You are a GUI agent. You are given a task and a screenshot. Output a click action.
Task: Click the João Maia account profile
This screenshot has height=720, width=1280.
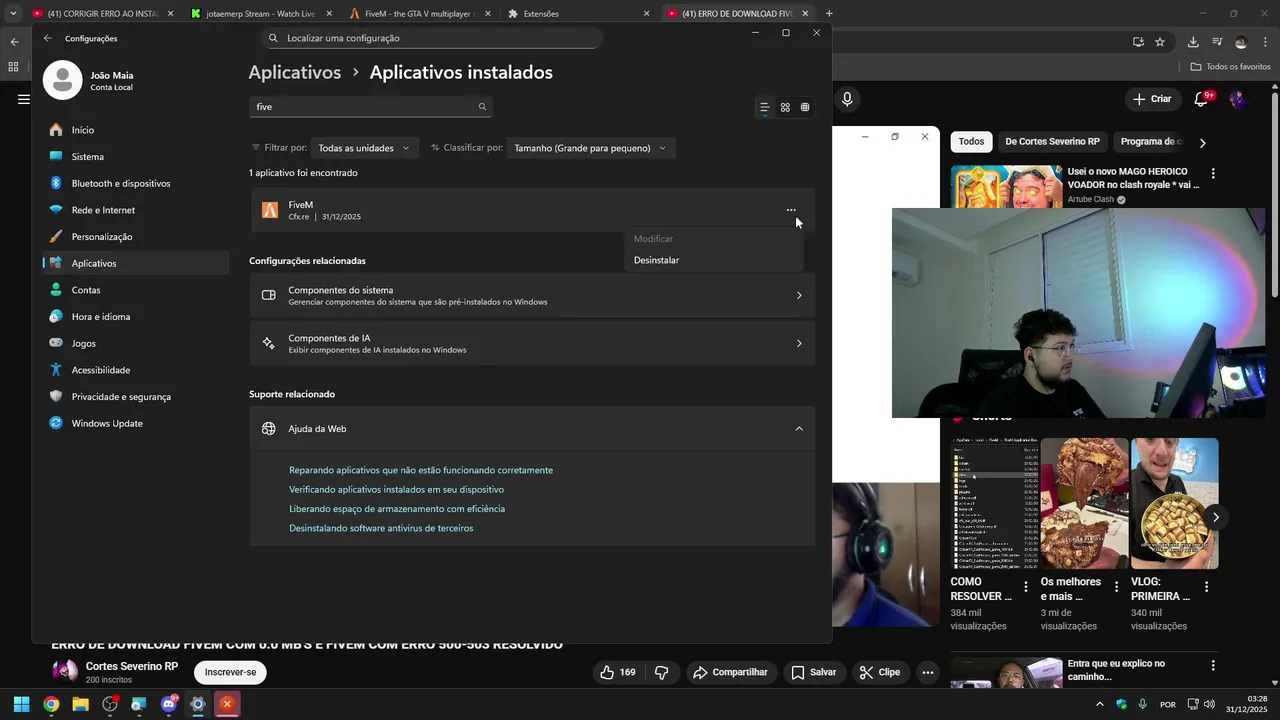pyautogui.click(x=90, y=80)
